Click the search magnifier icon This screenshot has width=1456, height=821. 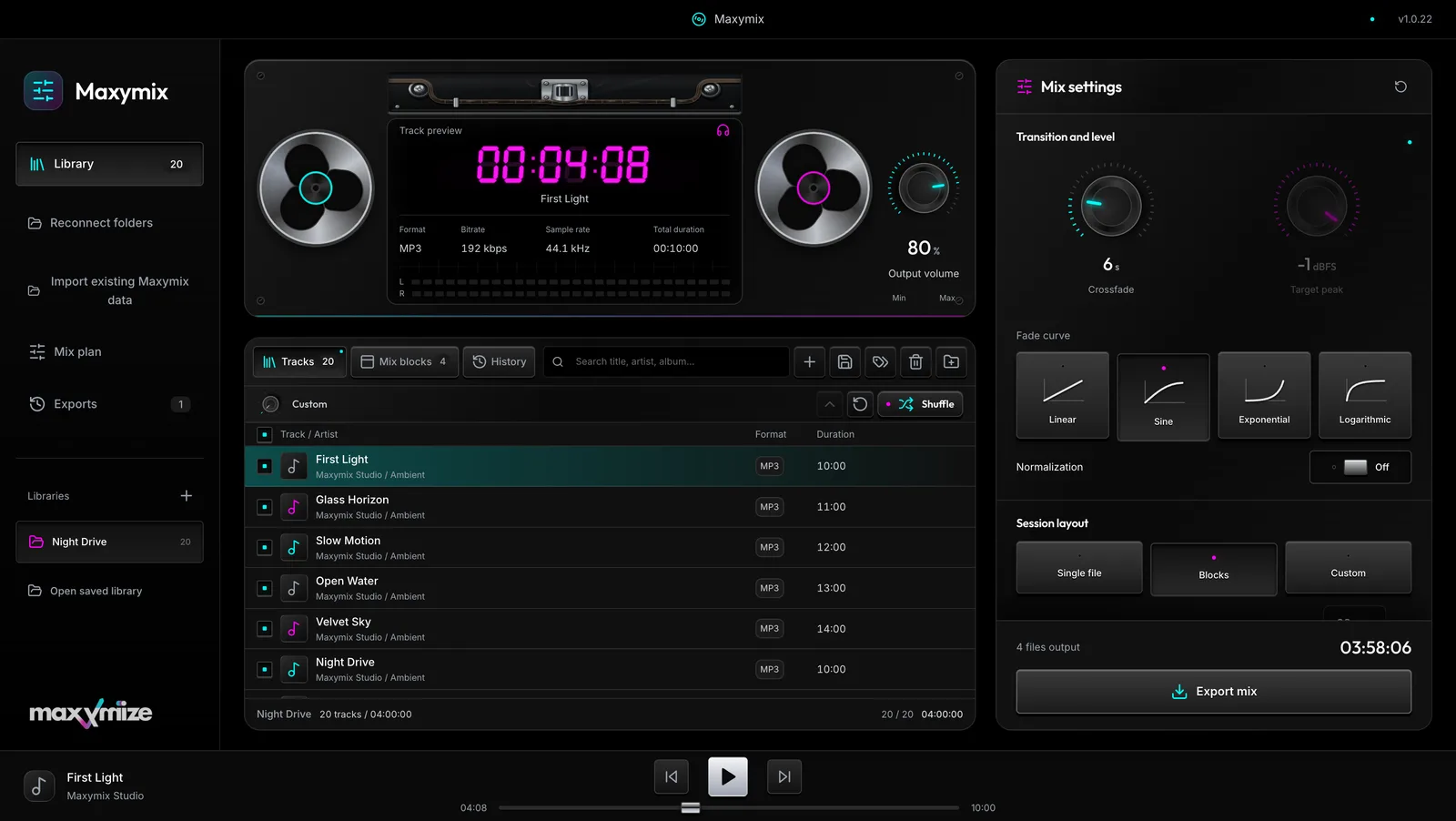tap(558, 362)
